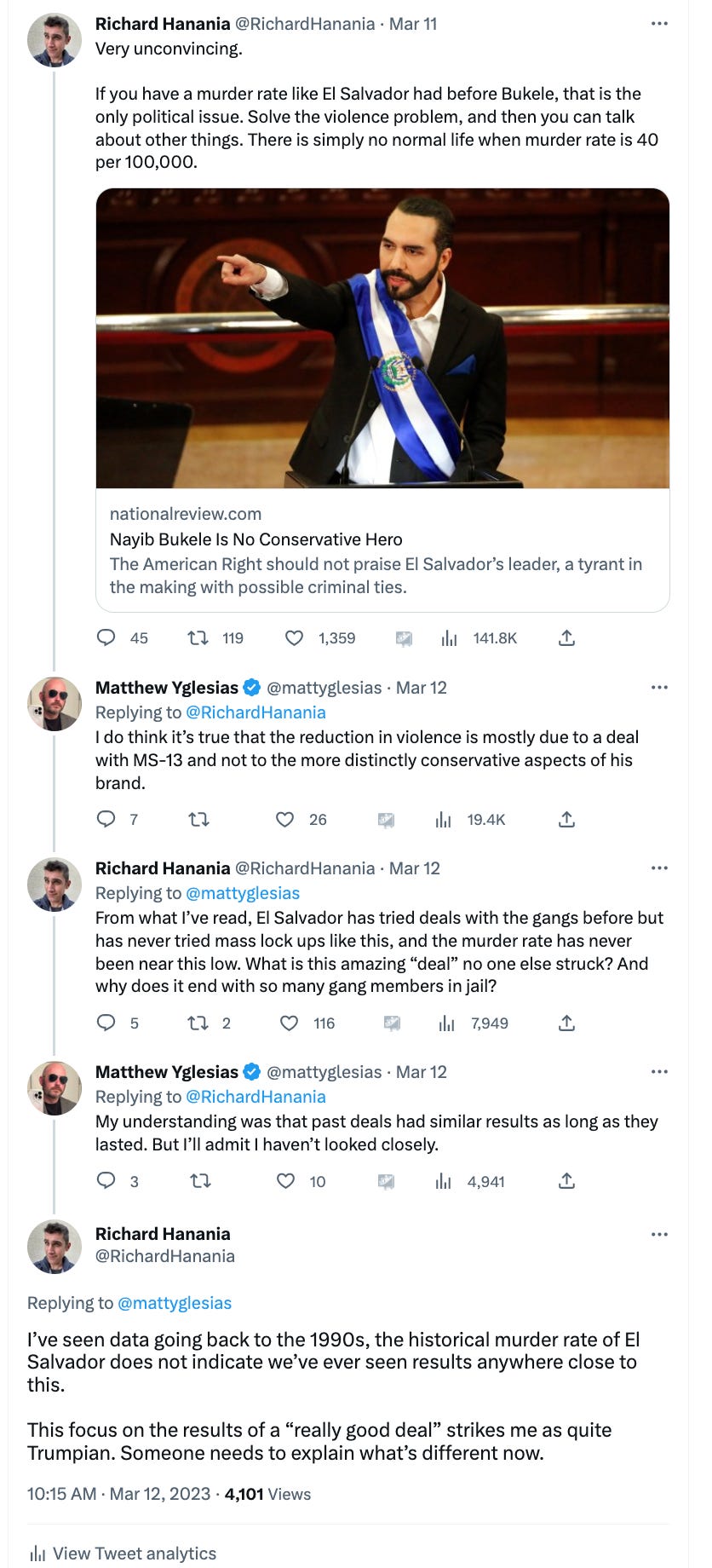Like Richard Hanania's tweet about mass lock ups
This screenshot has height=1568, width=712.
pos(290,1023)
